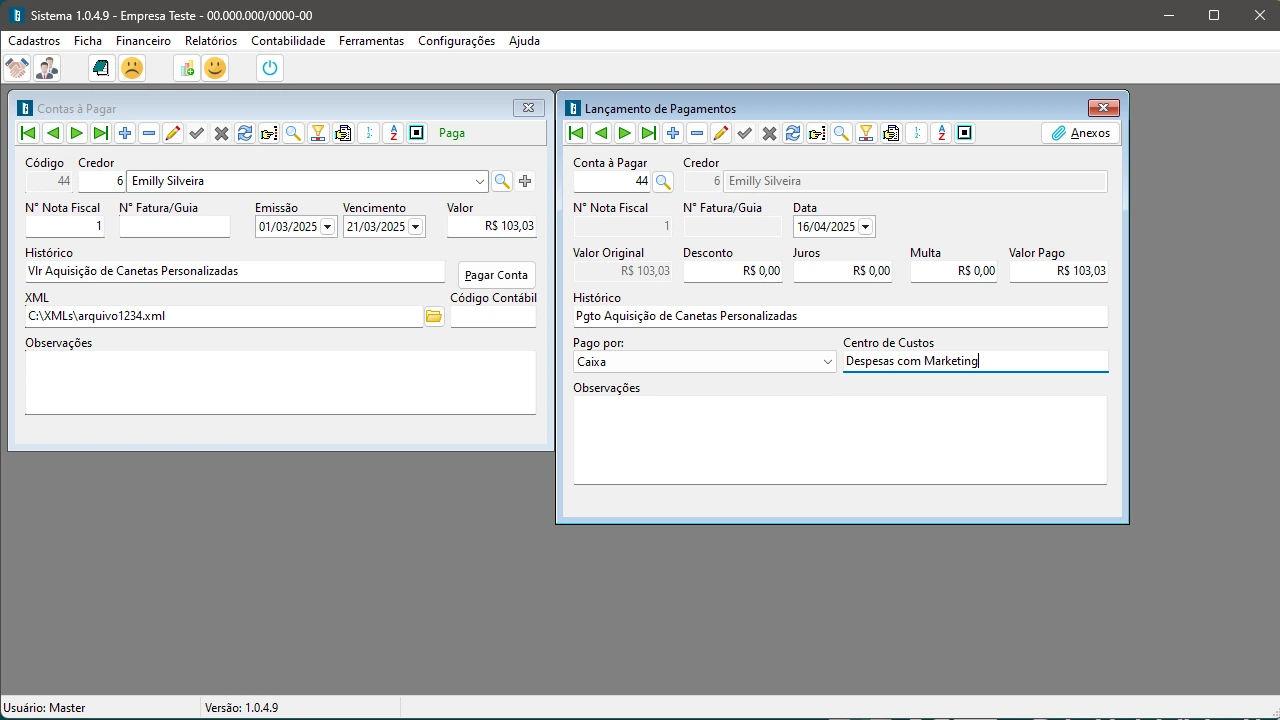Image resolution: width=1280 pixels, height=720 pixels.
Task: Search Conta à Pagar with magnifier next to 44
Action: pyautogui.click(x=663, y=182)
